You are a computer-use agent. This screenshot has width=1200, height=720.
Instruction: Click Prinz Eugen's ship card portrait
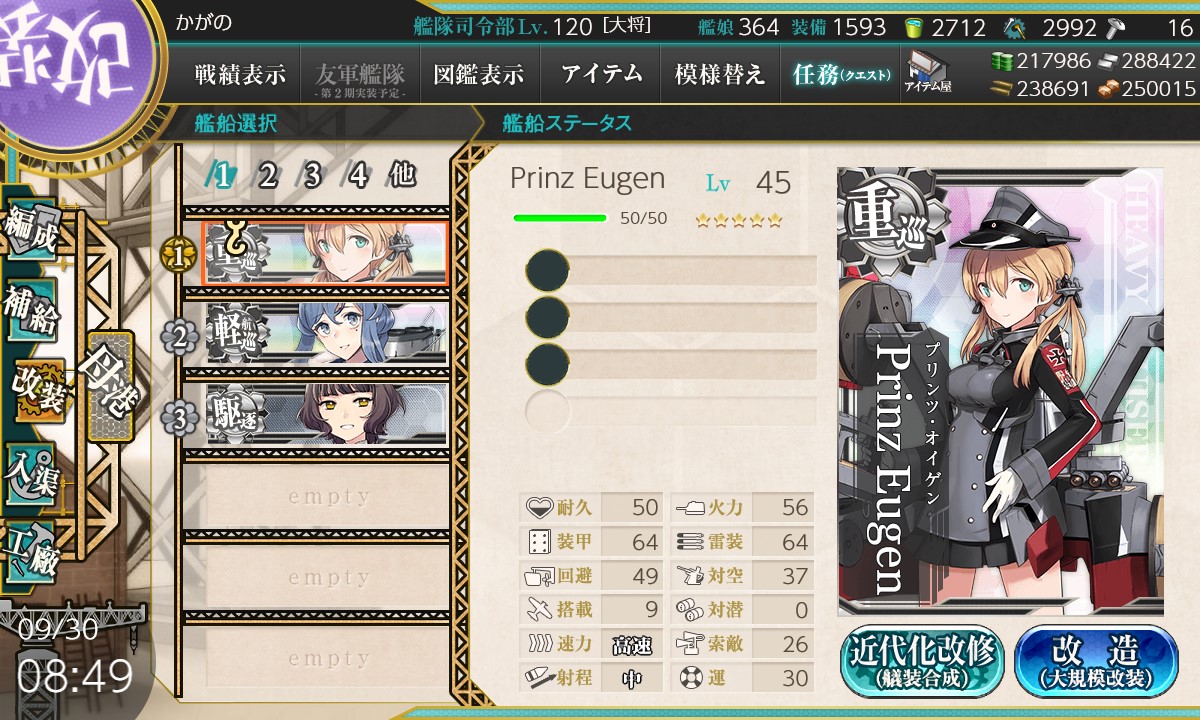point(1000,391)
